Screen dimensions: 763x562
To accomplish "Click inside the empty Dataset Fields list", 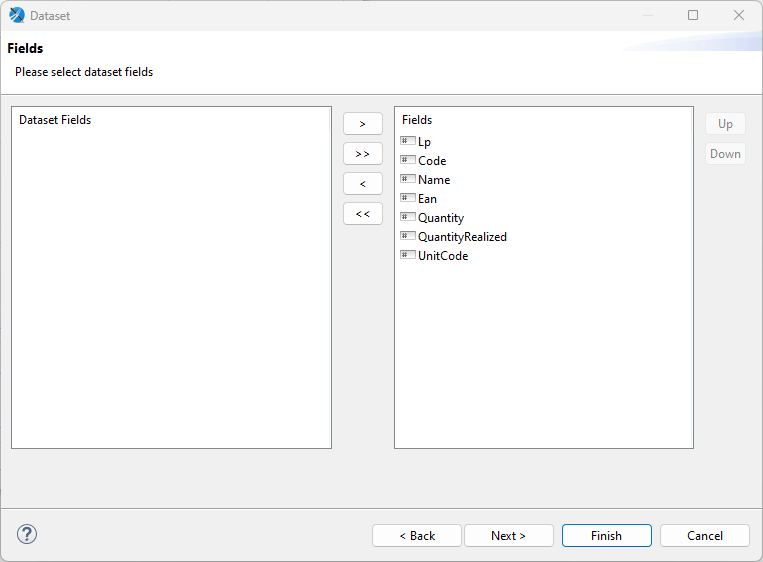I will pos(171,290).
